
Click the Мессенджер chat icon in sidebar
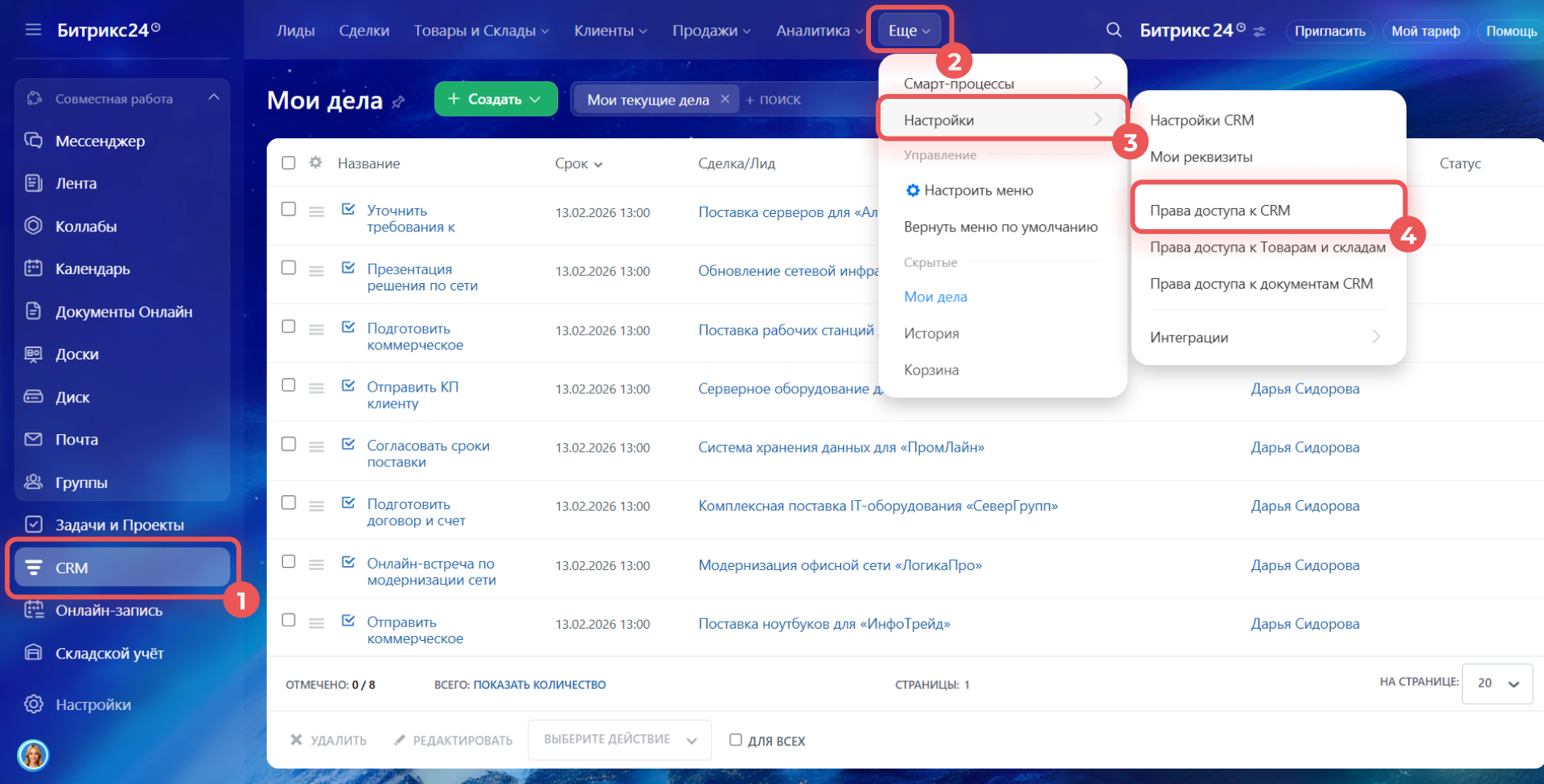(x=33, y=141)
